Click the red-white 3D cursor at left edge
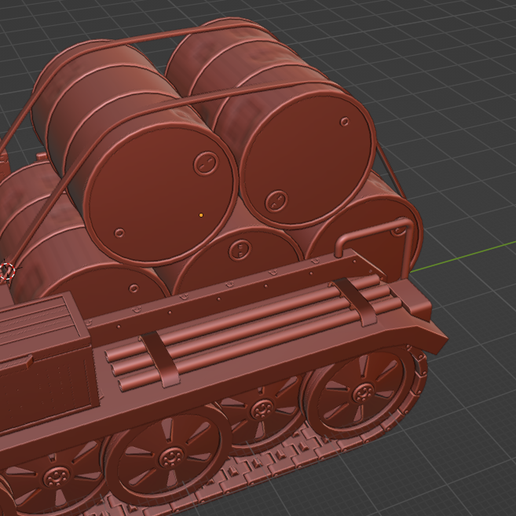This screenshot has width=516, height=516. [x=7, y=270]
